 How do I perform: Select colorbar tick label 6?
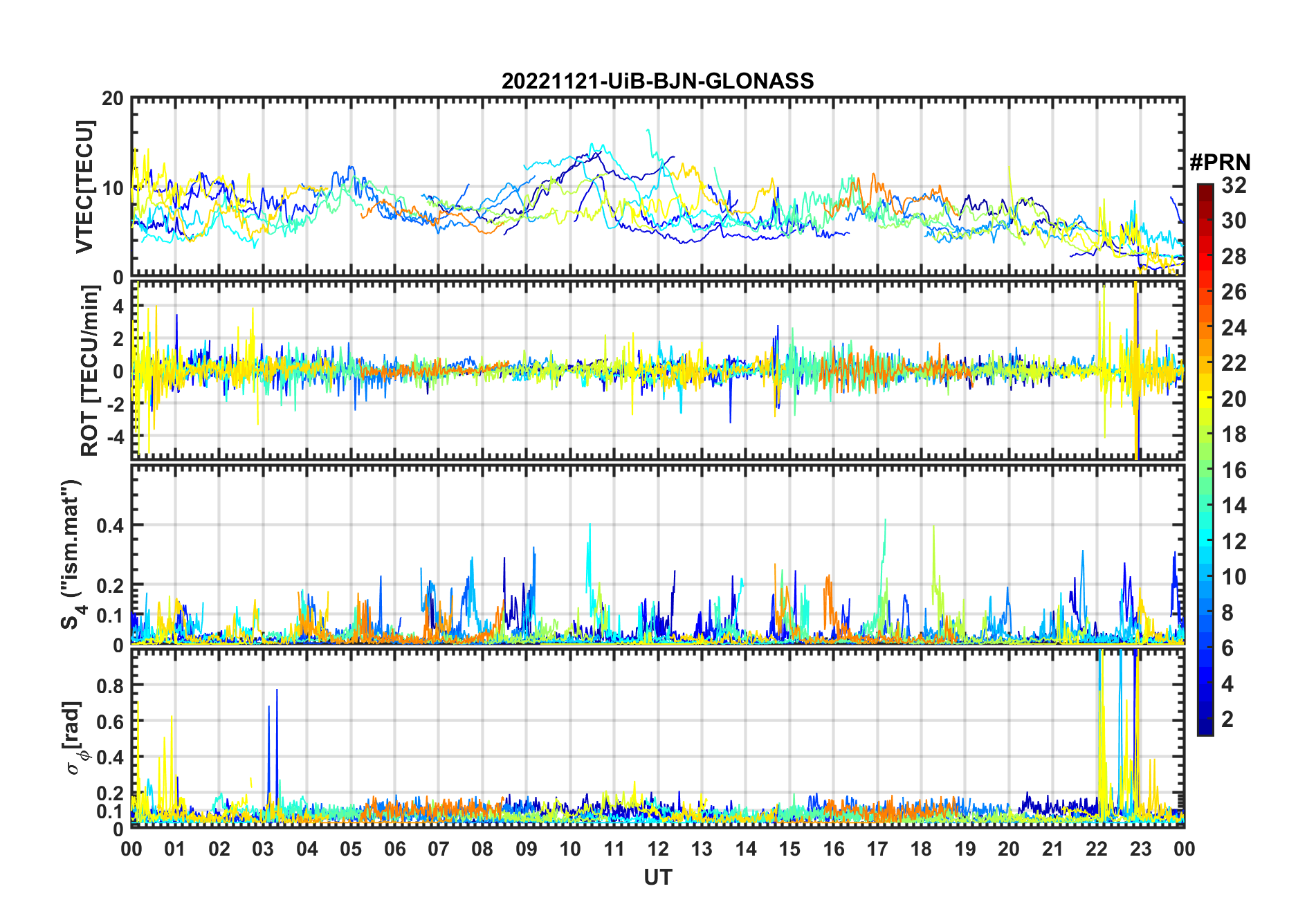[x=1227, y=648]
